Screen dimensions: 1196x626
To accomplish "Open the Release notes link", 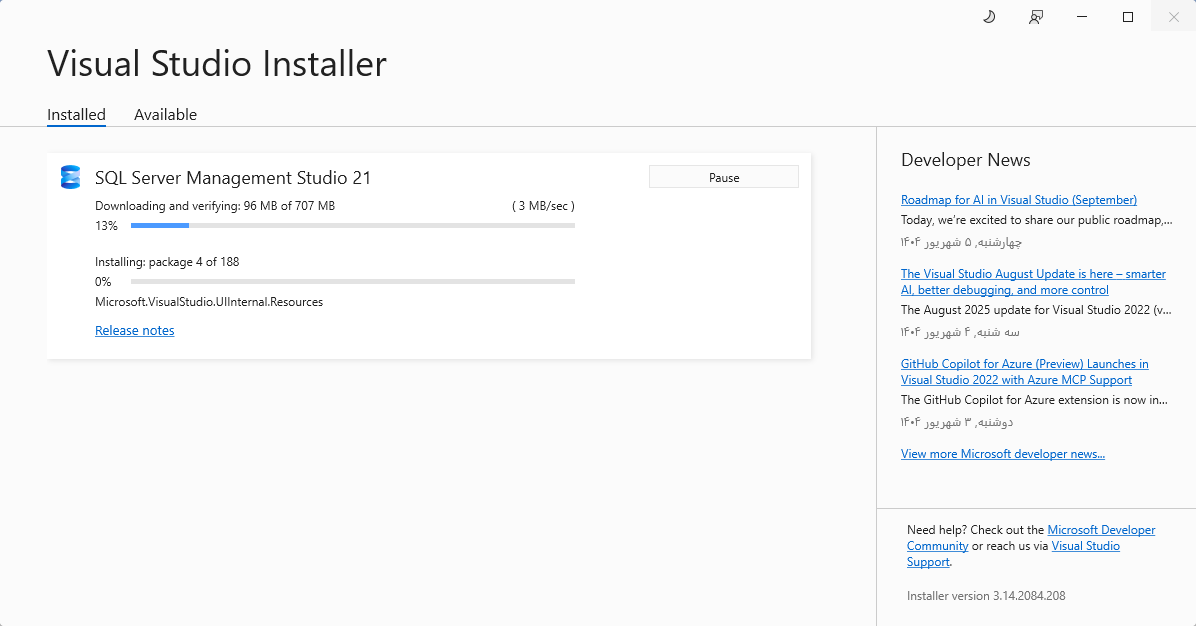I will (134, 330).
